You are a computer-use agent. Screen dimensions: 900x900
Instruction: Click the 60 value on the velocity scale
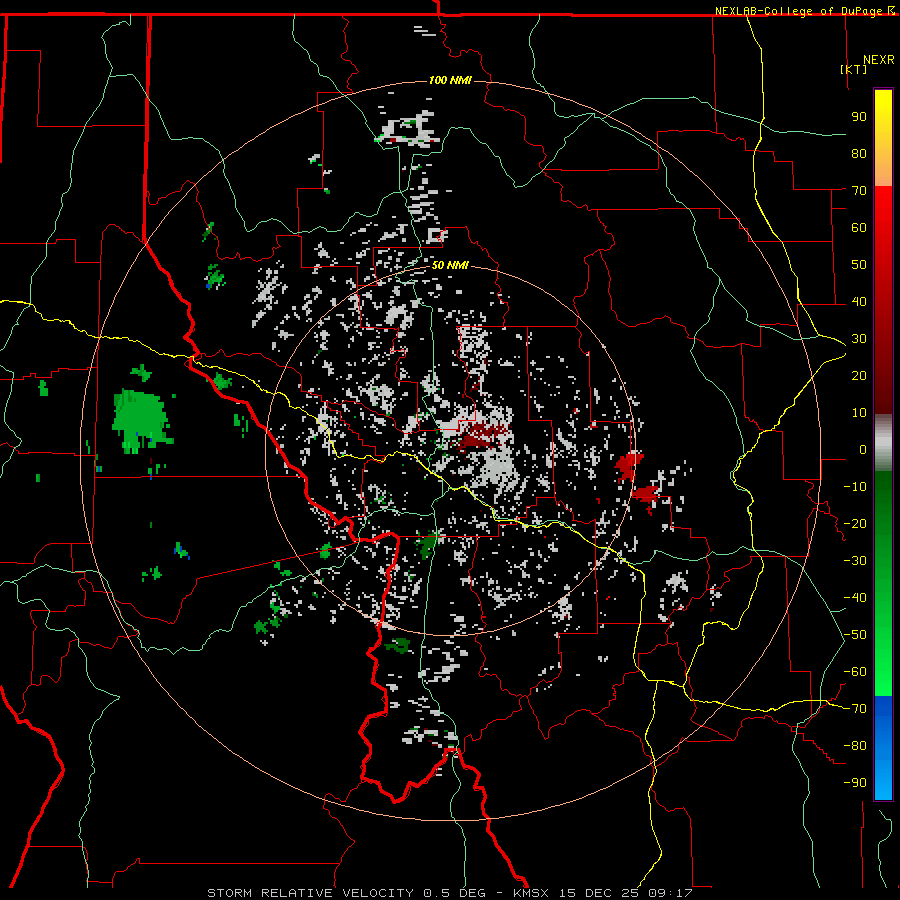[x=859, y=227]
